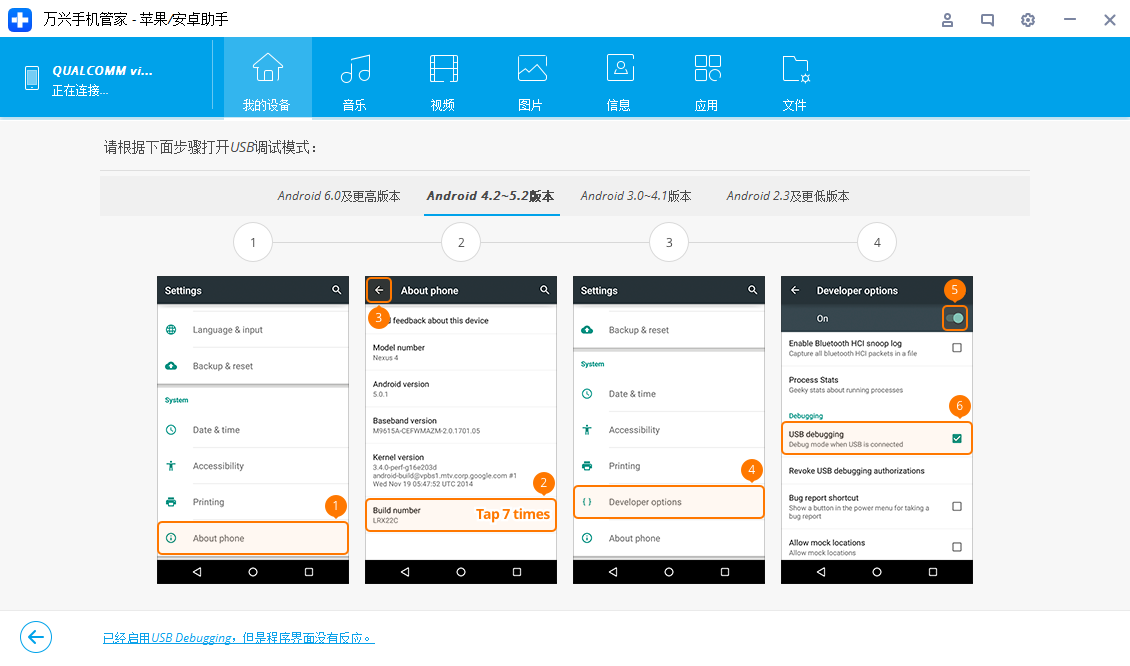
Task: Open the settings gear icon
Action: [x=1027, y=20]
